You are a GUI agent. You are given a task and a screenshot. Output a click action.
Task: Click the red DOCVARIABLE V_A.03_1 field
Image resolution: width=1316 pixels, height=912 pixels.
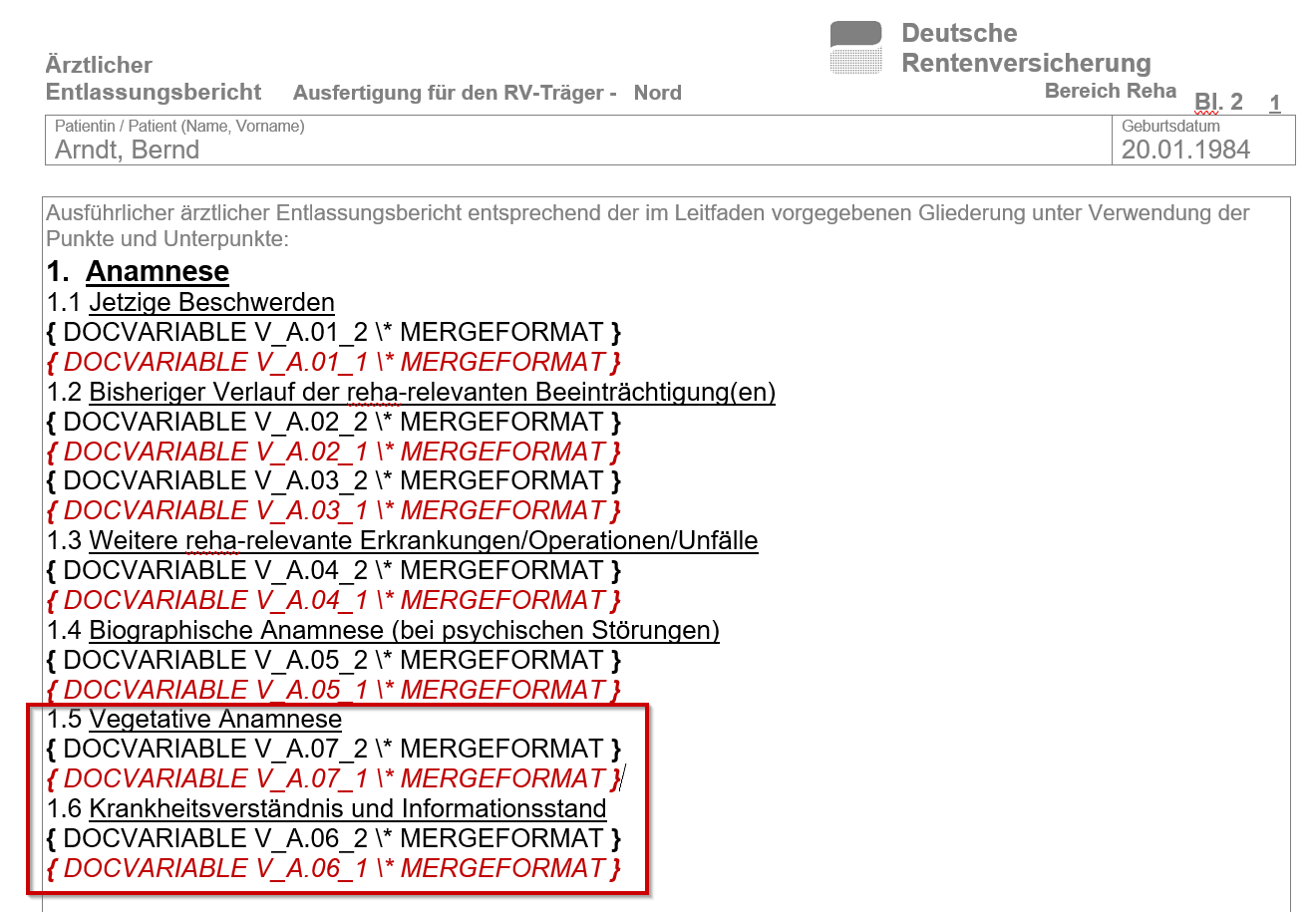(x=333, y=510)
